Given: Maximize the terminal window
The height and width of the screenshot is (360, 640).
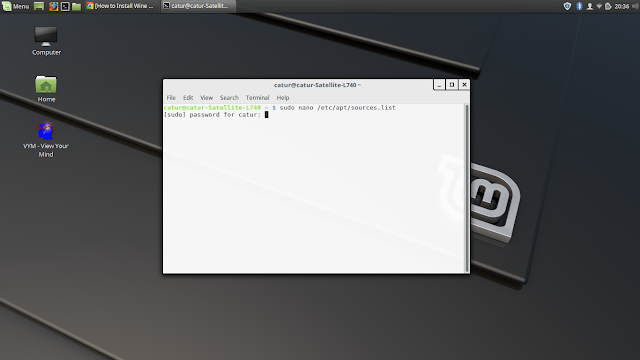Looking at the screenshot, I should click(x=452, y=84).
